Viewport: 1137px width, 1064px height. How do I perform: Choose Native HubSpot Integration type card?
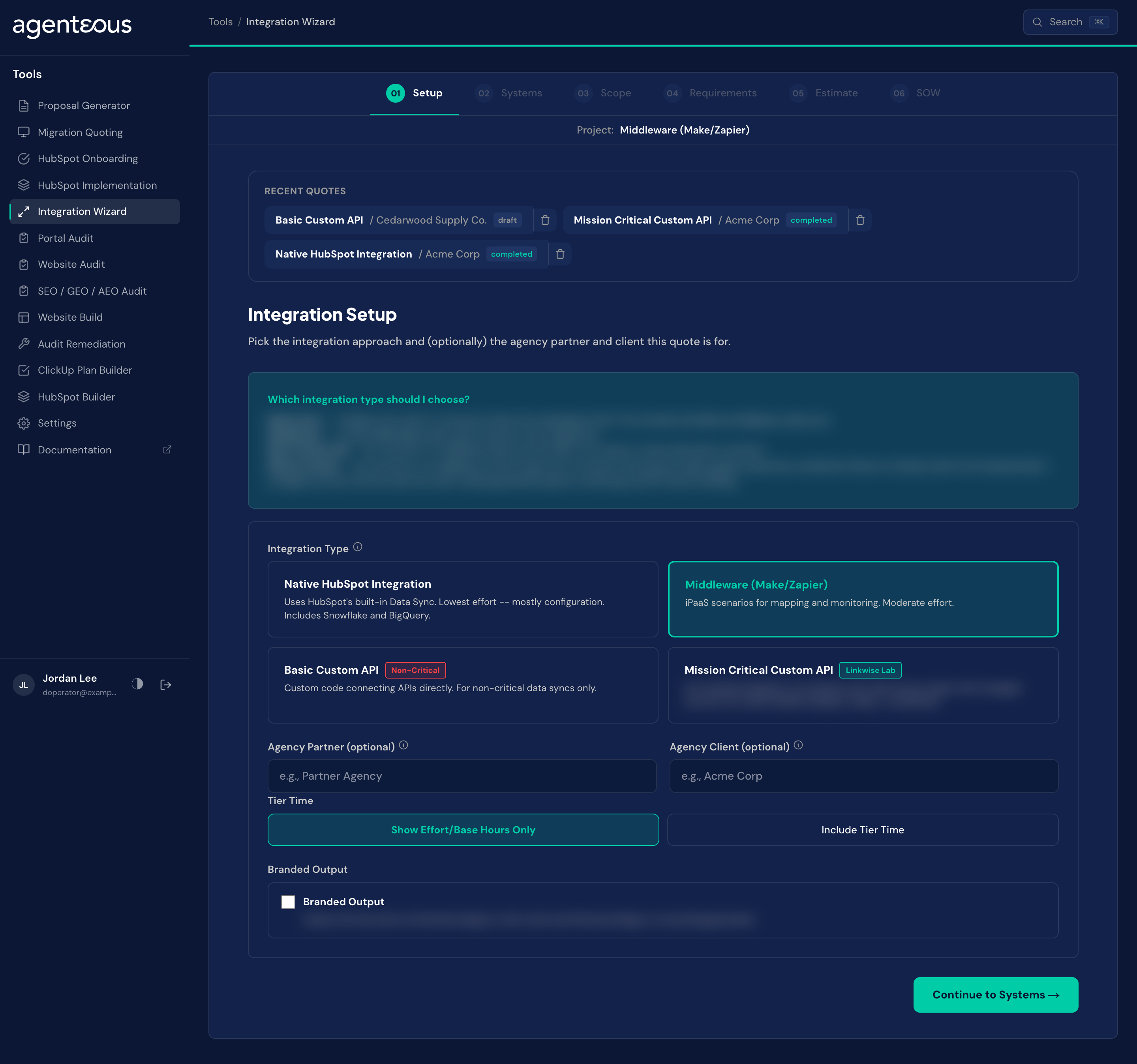click(x=463, y=599)
